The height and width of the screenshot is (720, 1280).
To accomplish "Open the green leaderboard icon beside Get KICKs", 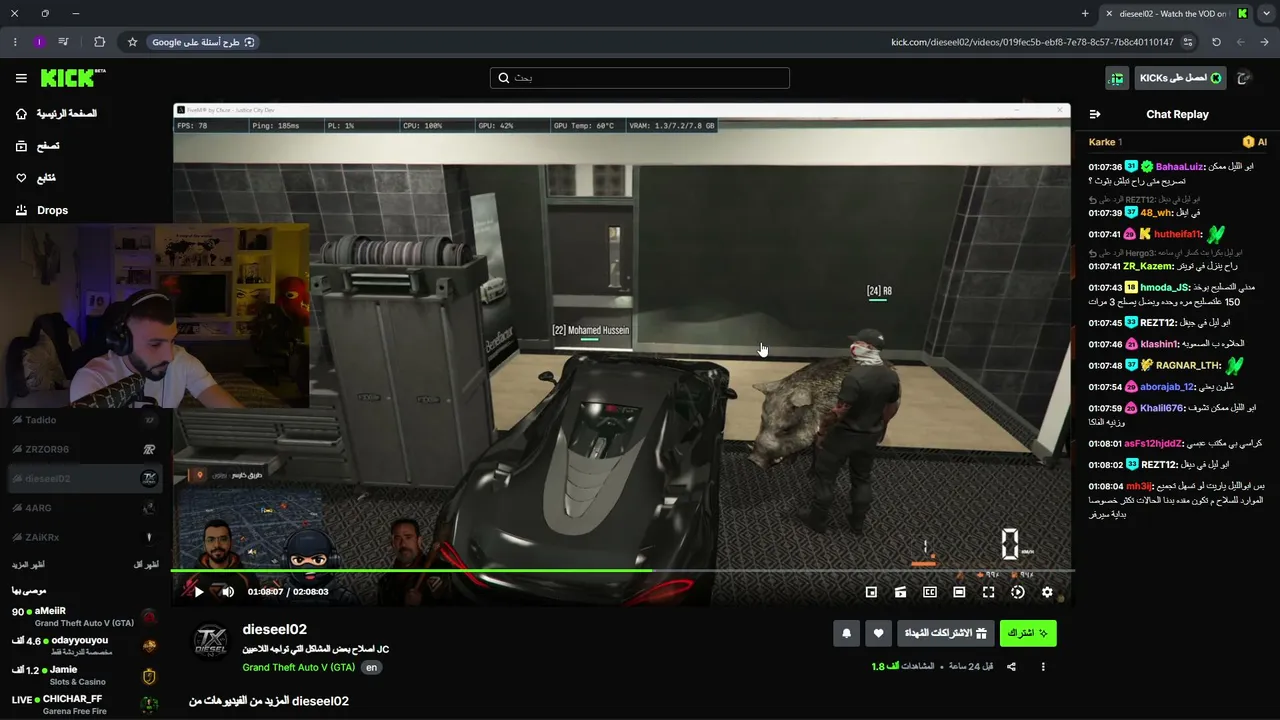I will coord(1117,78).
